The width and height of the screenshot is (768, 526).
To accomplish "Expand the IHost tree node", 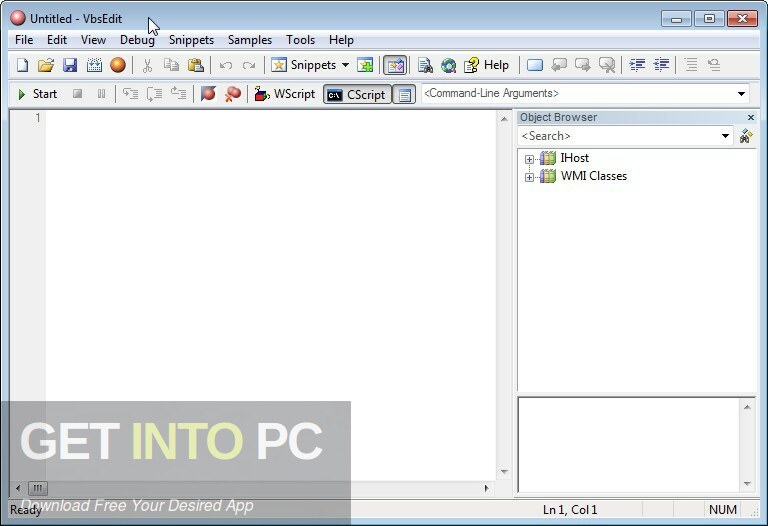I will click(529, 159).
